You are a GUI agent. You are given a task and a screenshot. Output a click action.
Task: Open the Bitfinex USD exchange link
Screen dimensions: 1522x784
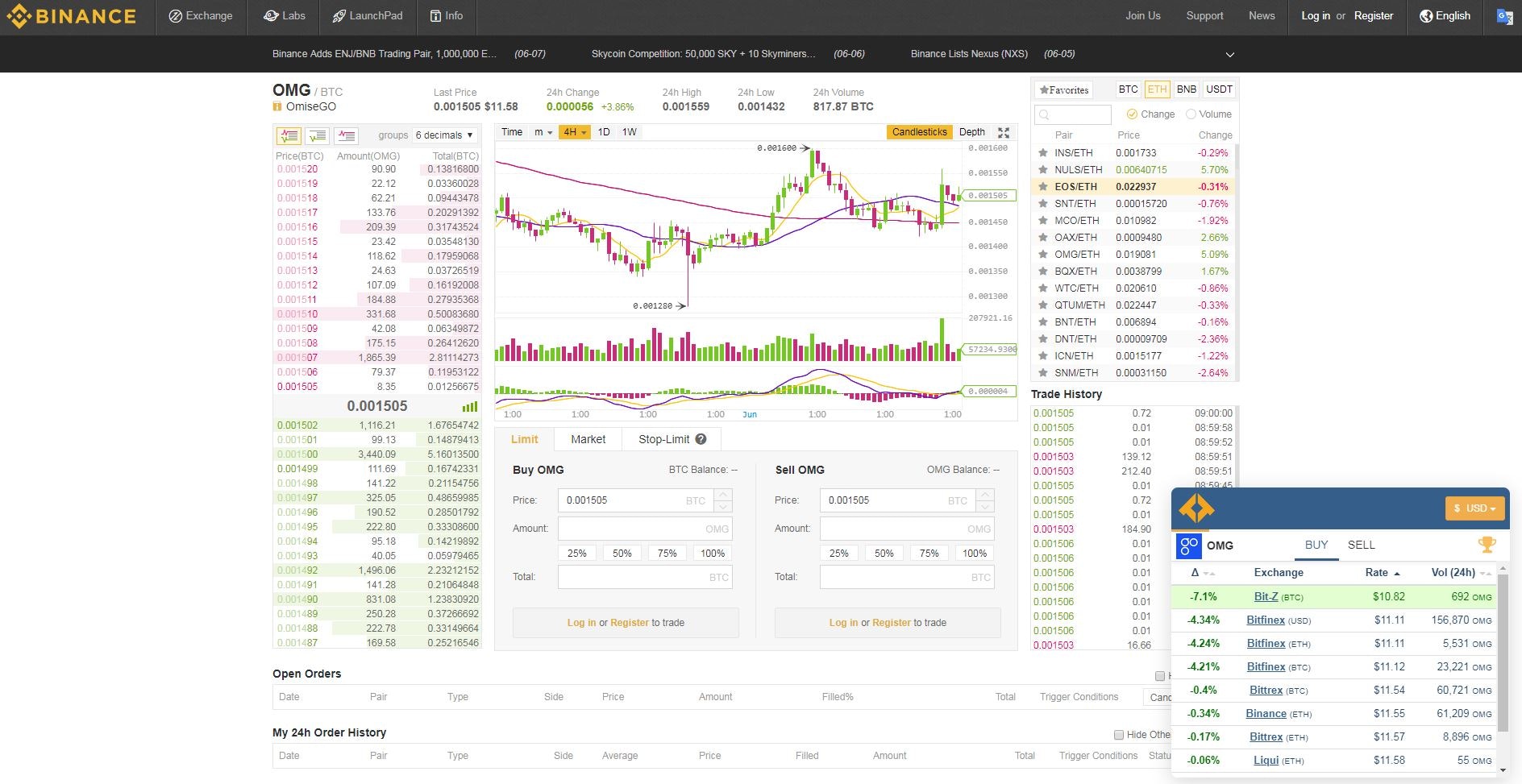tap(1265, 620)
